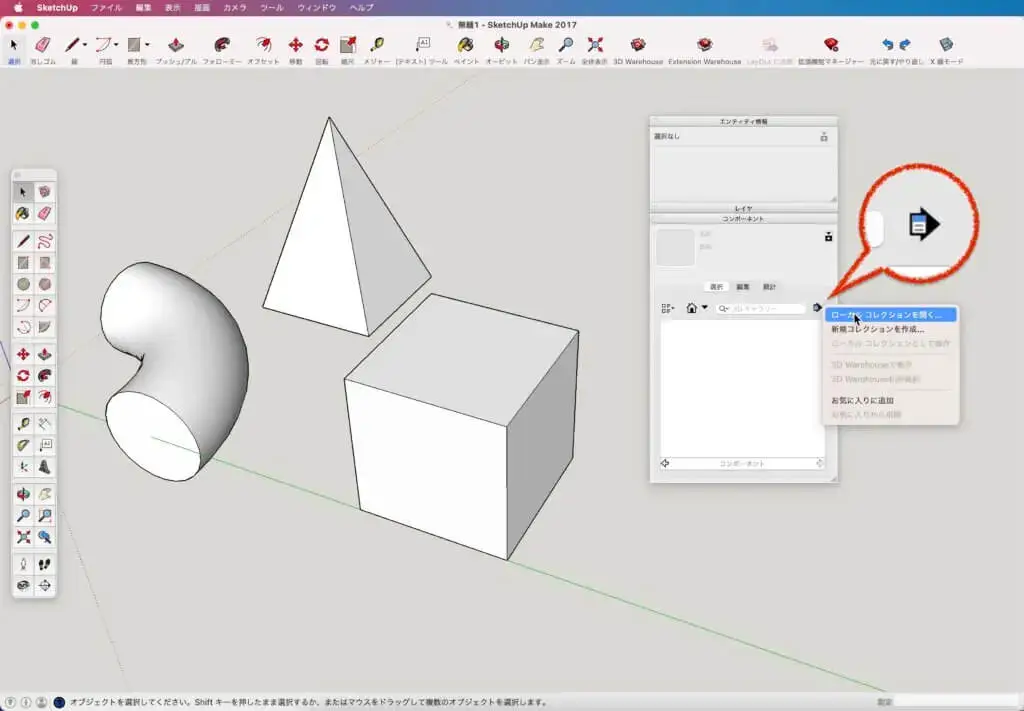Open the SketchUp application menu

(57, 8)
